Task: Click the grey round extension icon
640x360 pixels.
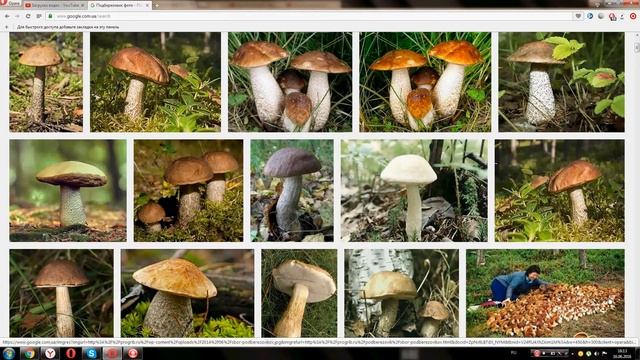Action: click(601, 16)
